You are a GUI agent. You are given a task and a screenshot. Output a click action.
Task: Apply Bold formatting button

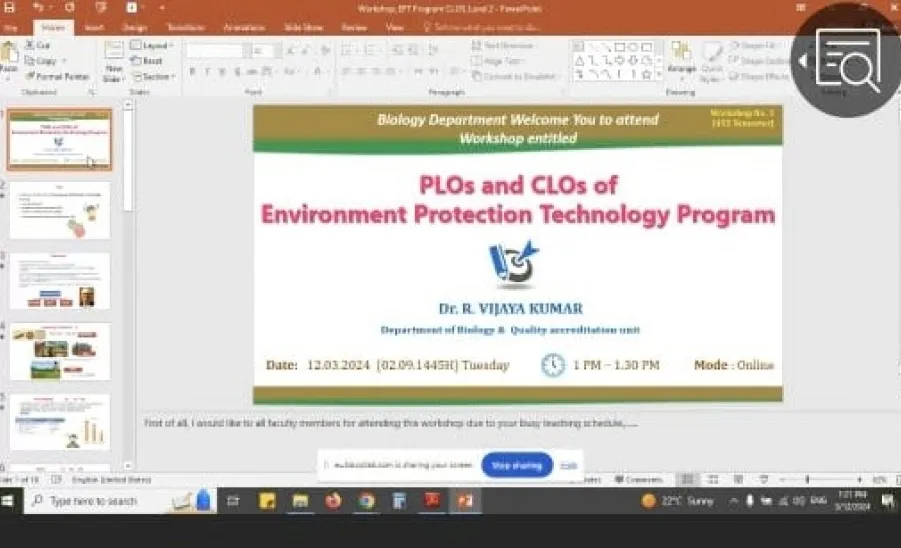(x=192, y=71)
